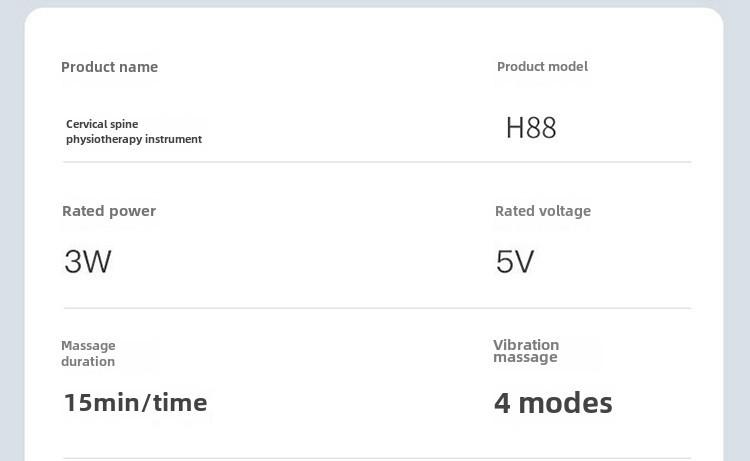Click the Rated voltage heading
This screenshot has width=750, height=461.
click(543, 211)
